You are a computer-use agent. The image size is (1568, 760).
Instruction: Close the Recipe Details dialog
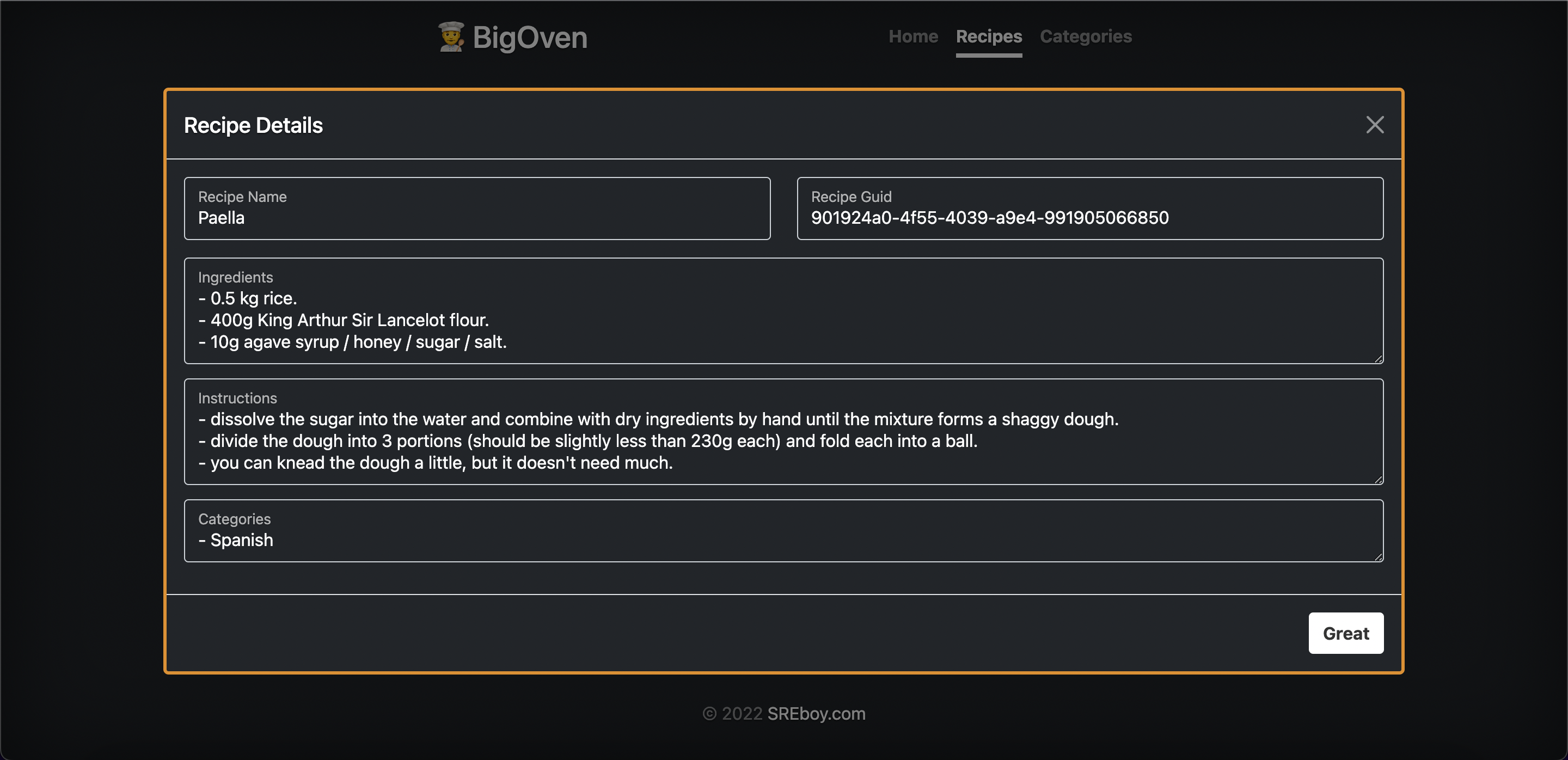[x=1375, y=125]
